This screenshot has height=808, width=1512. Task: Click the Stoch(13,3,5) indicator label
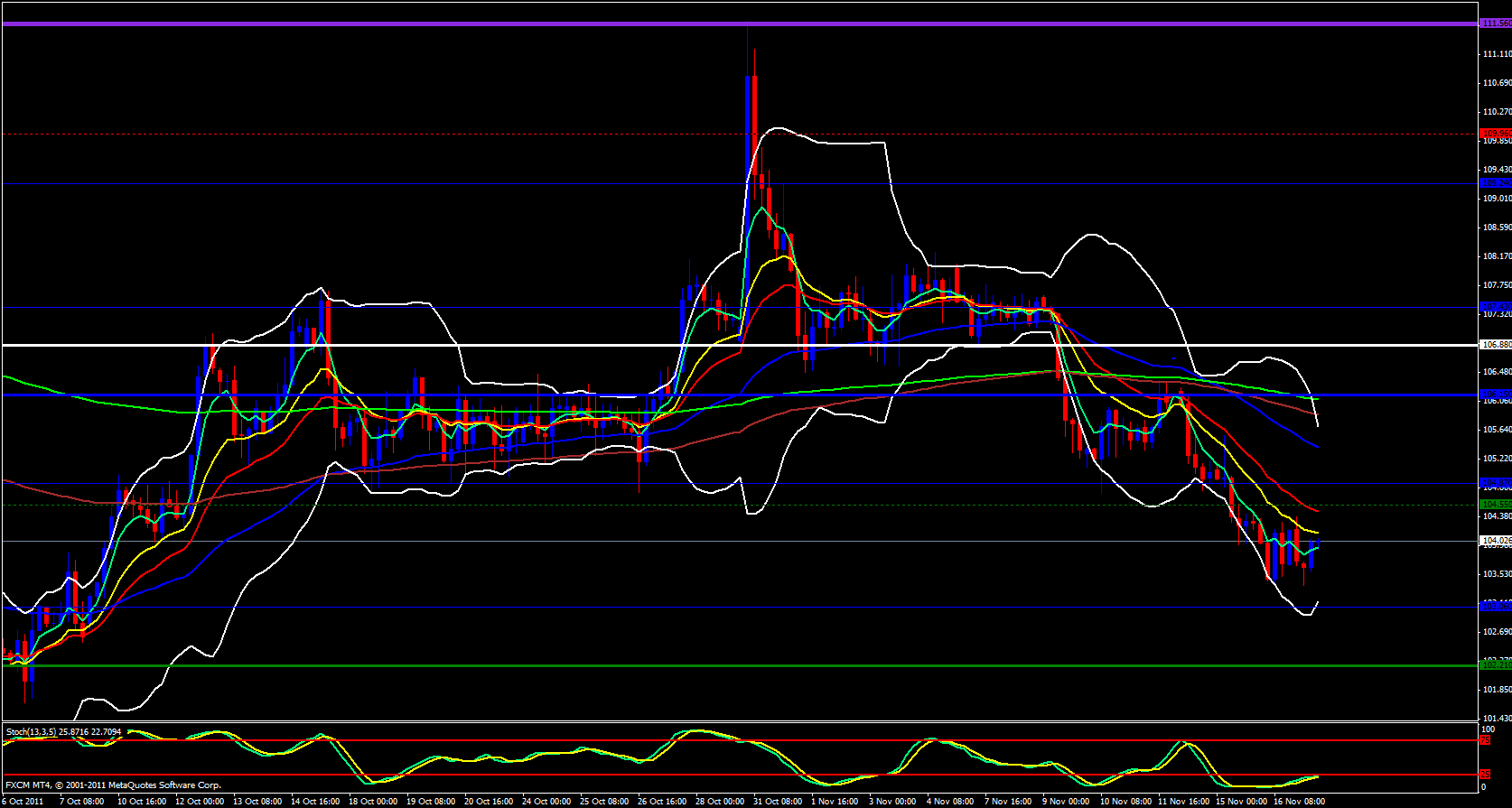(63, 731)
